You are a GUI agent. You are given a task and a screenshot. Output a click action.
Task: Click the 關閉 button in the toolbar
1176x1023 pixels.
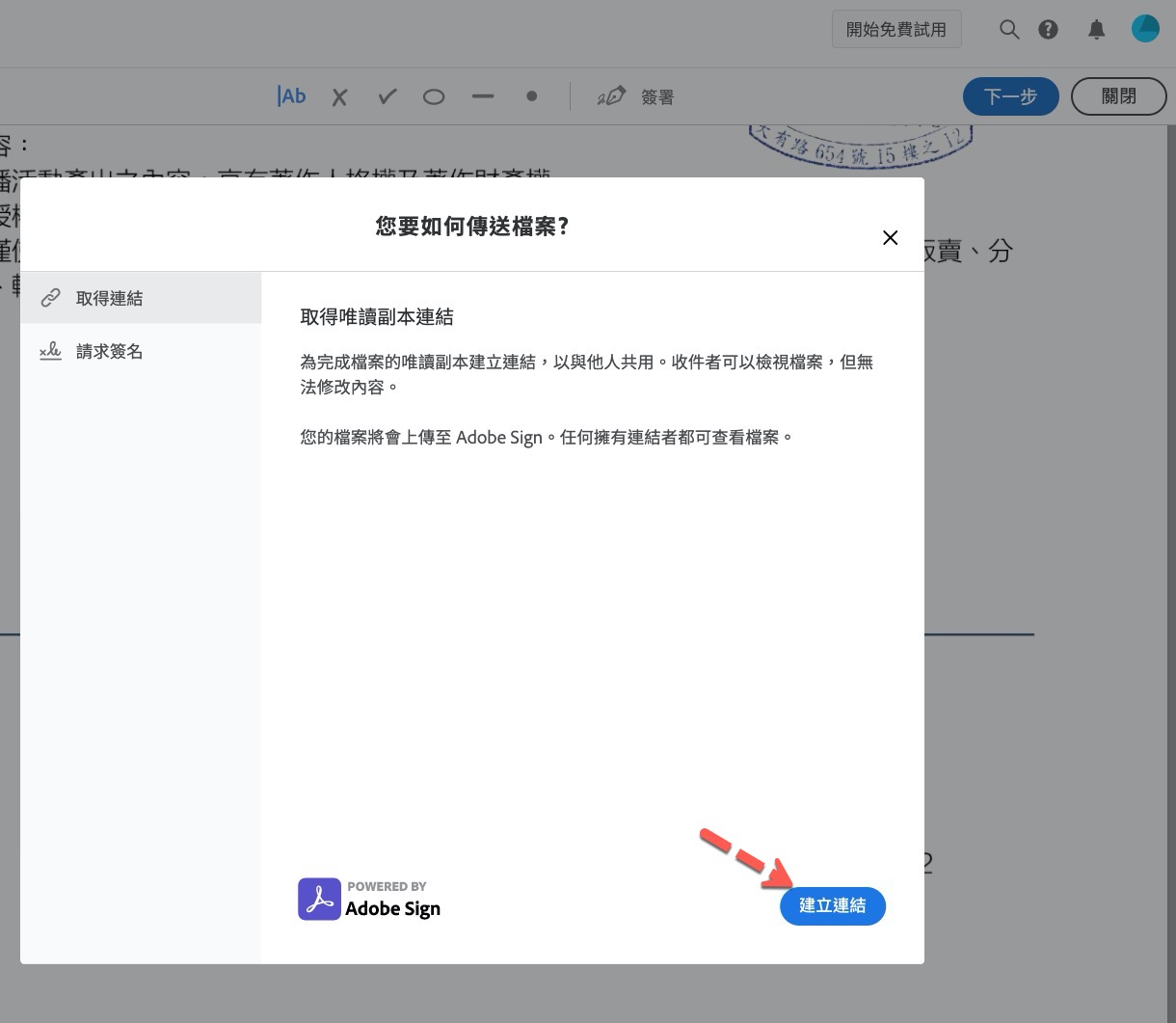click(x=1118, y=96)
